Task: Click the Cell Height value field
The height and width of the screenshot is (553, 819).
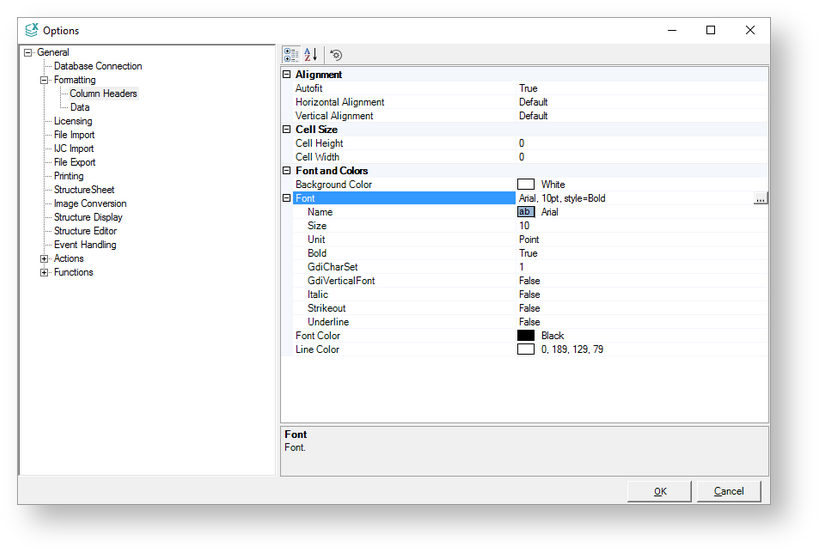Action: 640,144
